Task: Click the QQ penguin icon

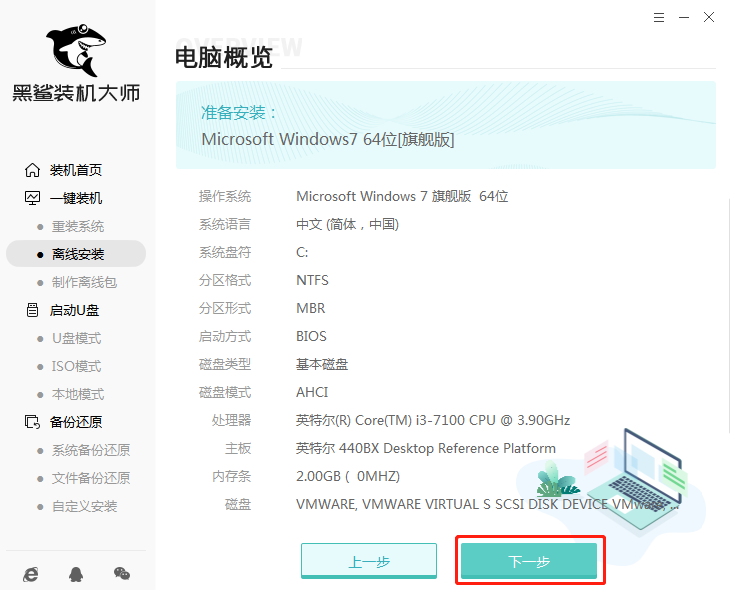Action: [76, 573]
